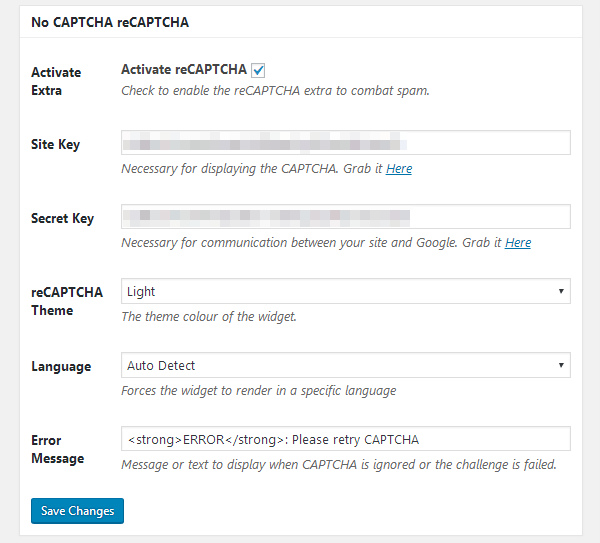
Task: Click the 'Check to enable the reCAPTCHA extra' description
Action: [x=275, y=91]
